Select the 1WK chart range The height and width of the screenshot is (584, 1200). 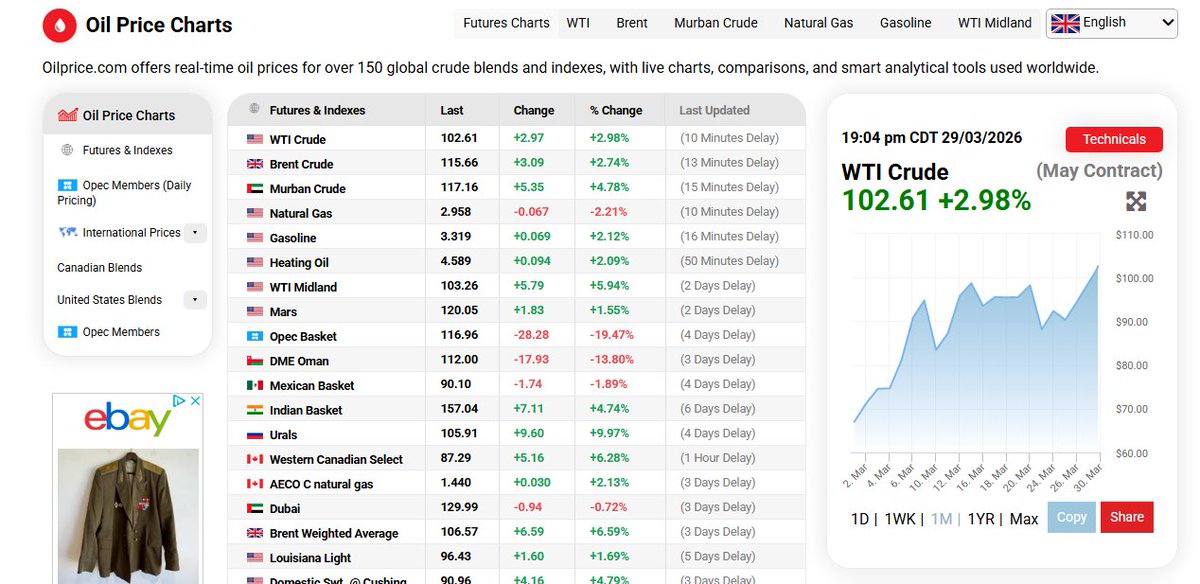(902, 519)
